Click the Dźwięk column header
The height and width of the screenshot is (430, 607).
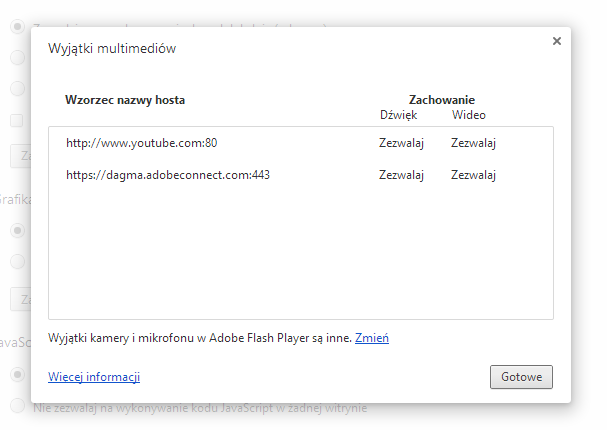click(x=398, y=115)
